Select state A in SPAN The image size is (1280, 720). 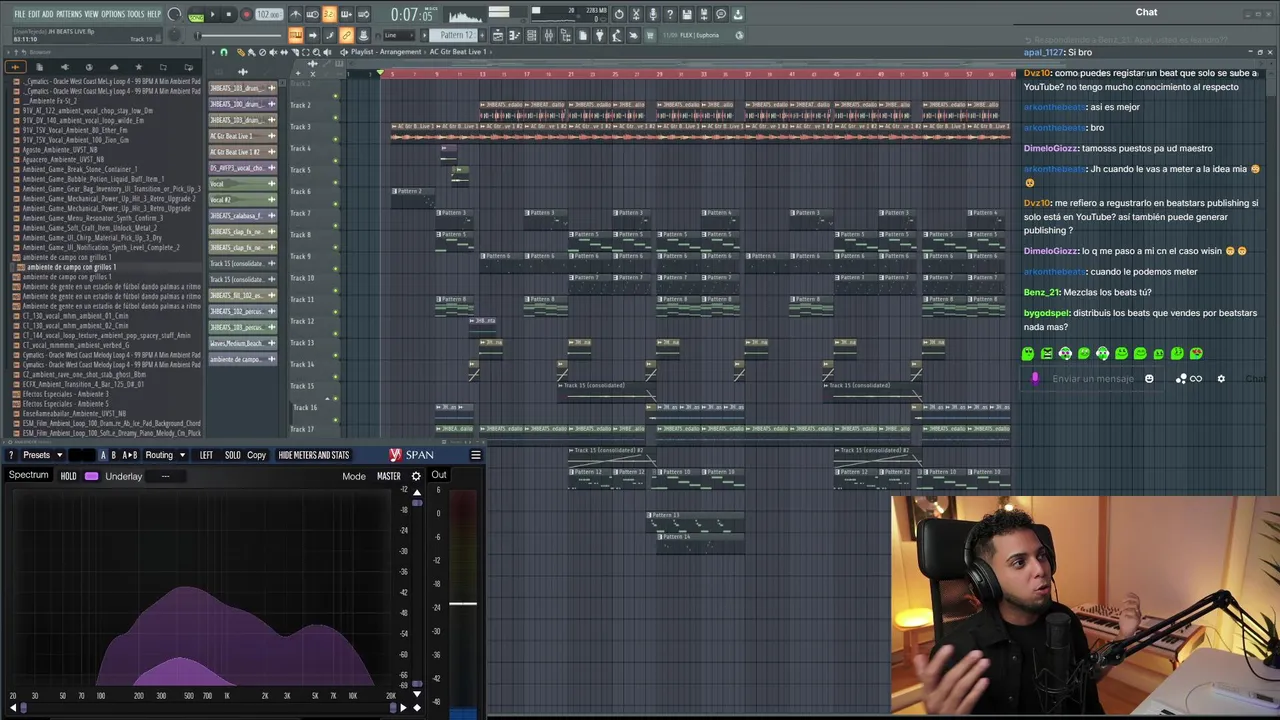(x=103, y=455)
